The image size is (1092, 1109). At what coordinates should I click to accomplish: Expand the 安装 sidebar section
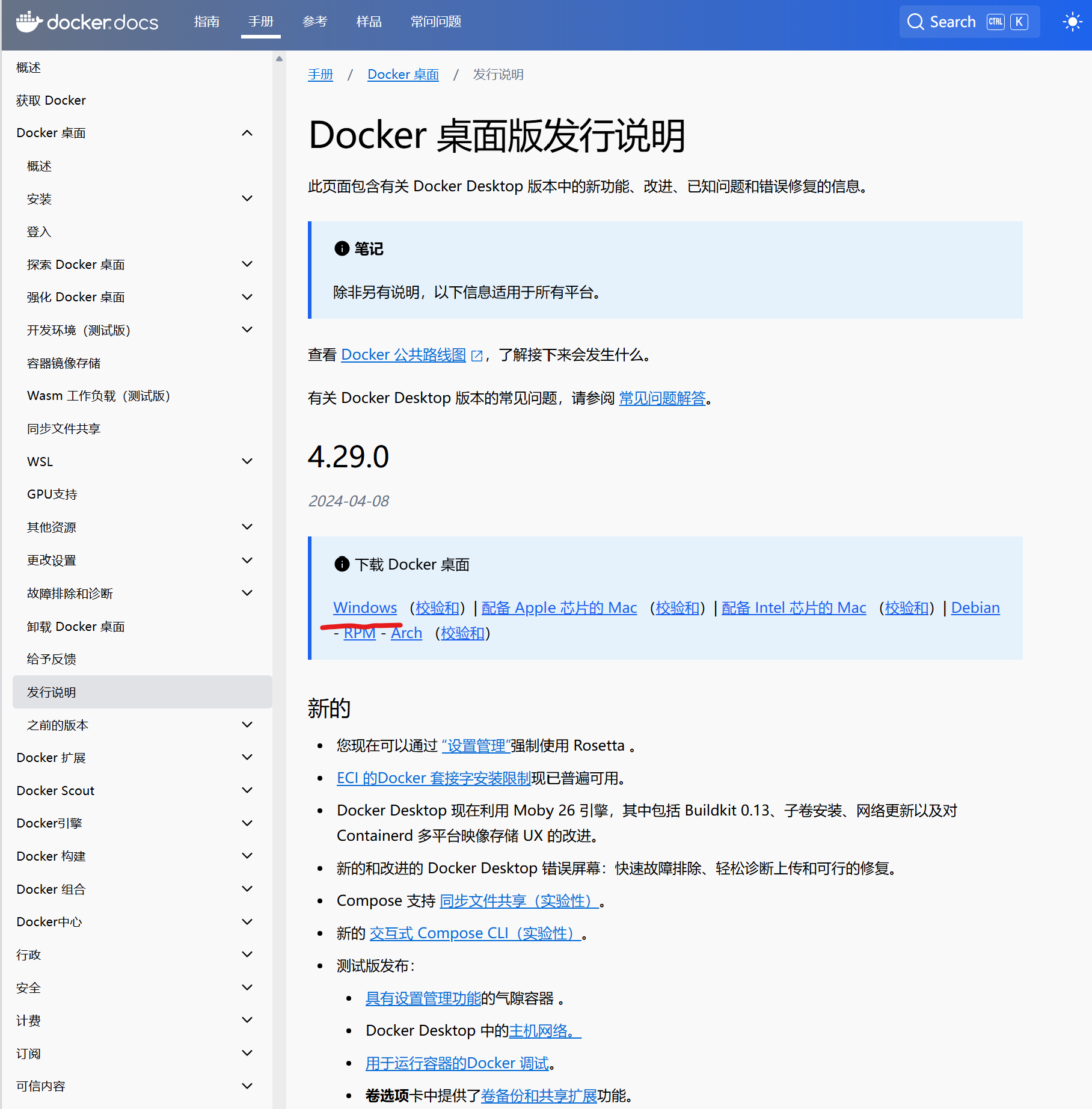247,198
